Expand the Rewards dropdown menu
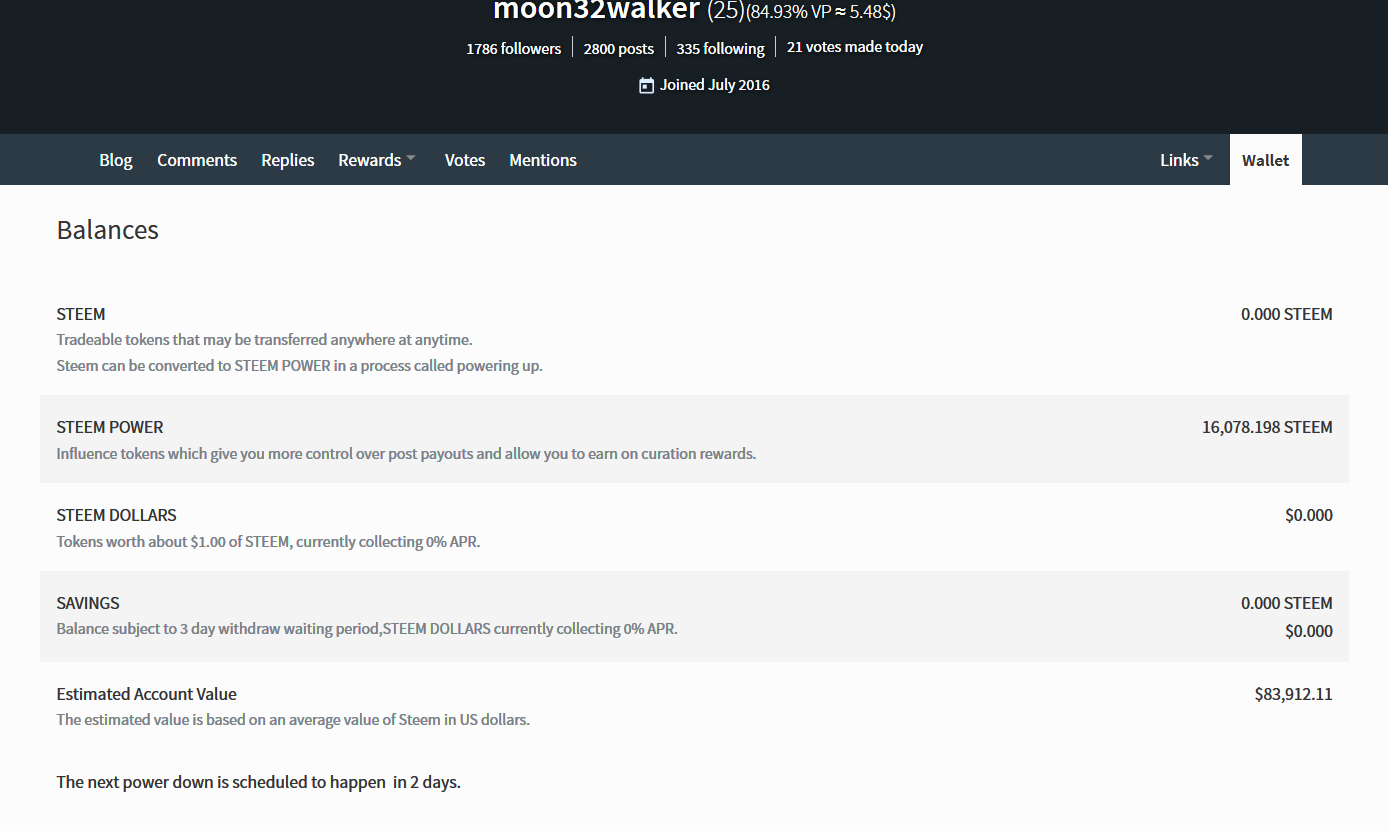The image size is (1388, 831). click(x=377, y=160)
